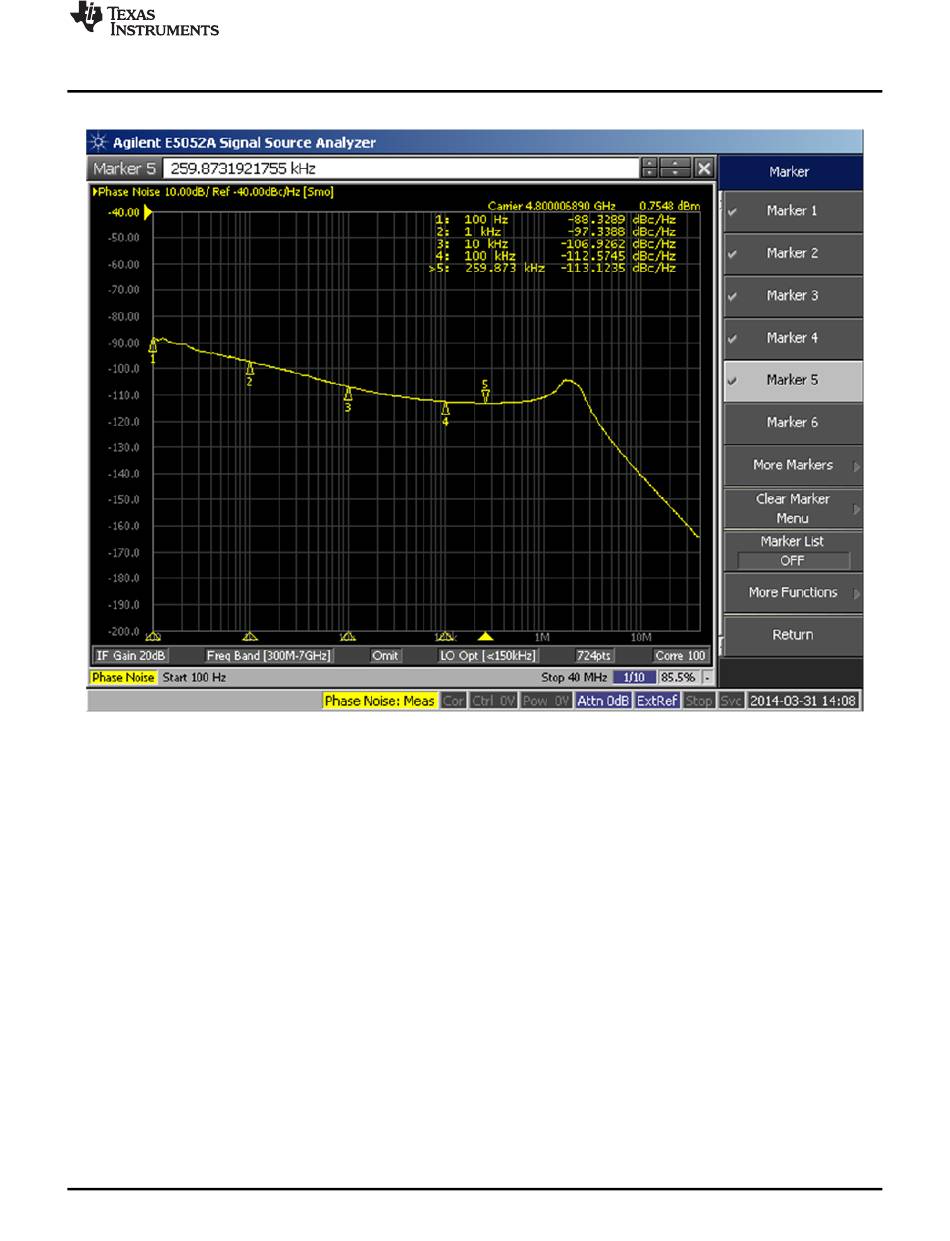Click the Stop status indicator
This screenshot has width=950, height=1241.
699,701
